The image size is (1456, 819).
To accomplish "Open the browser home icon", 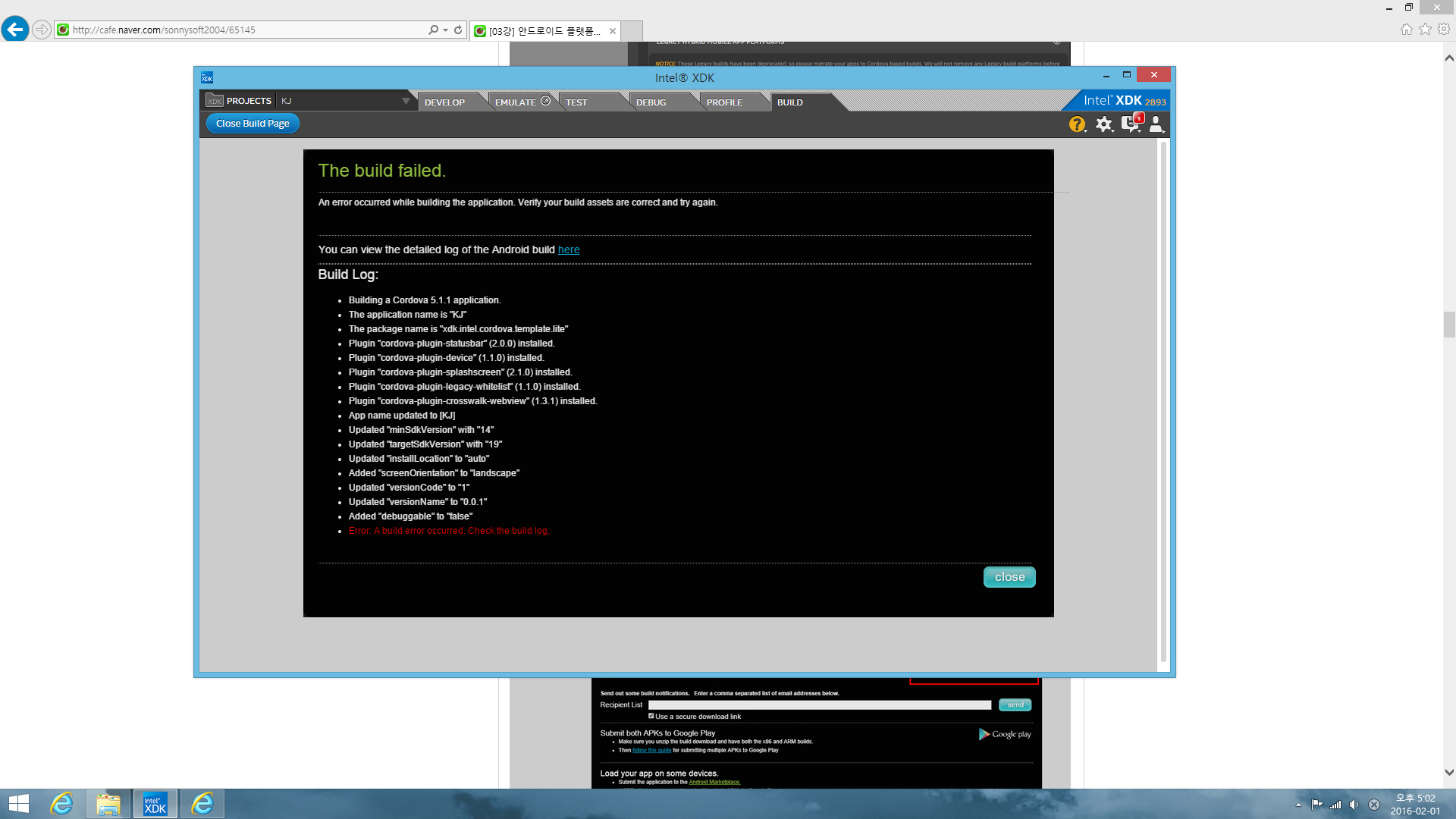I will (1406, 29).
